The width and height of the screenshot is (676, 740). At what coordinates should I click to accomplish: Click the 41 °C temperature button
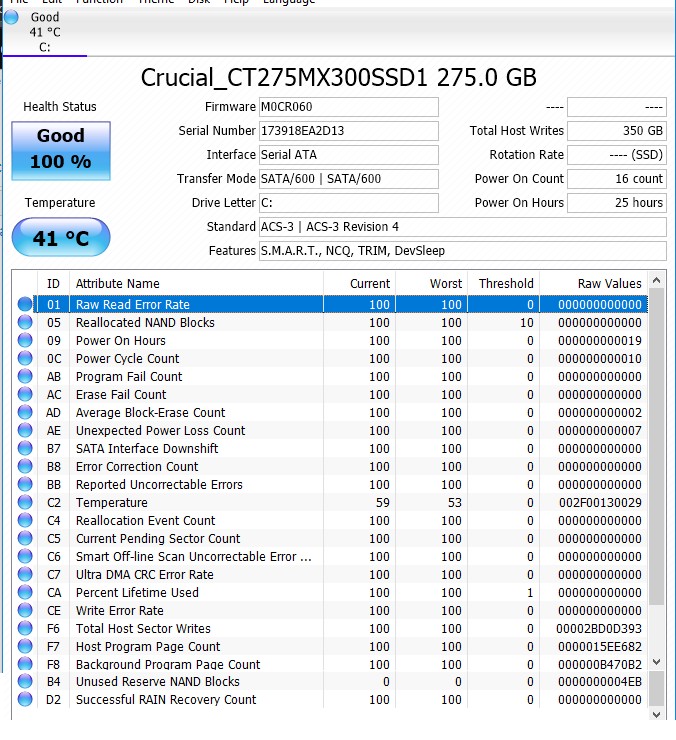[x=61, y=237]
